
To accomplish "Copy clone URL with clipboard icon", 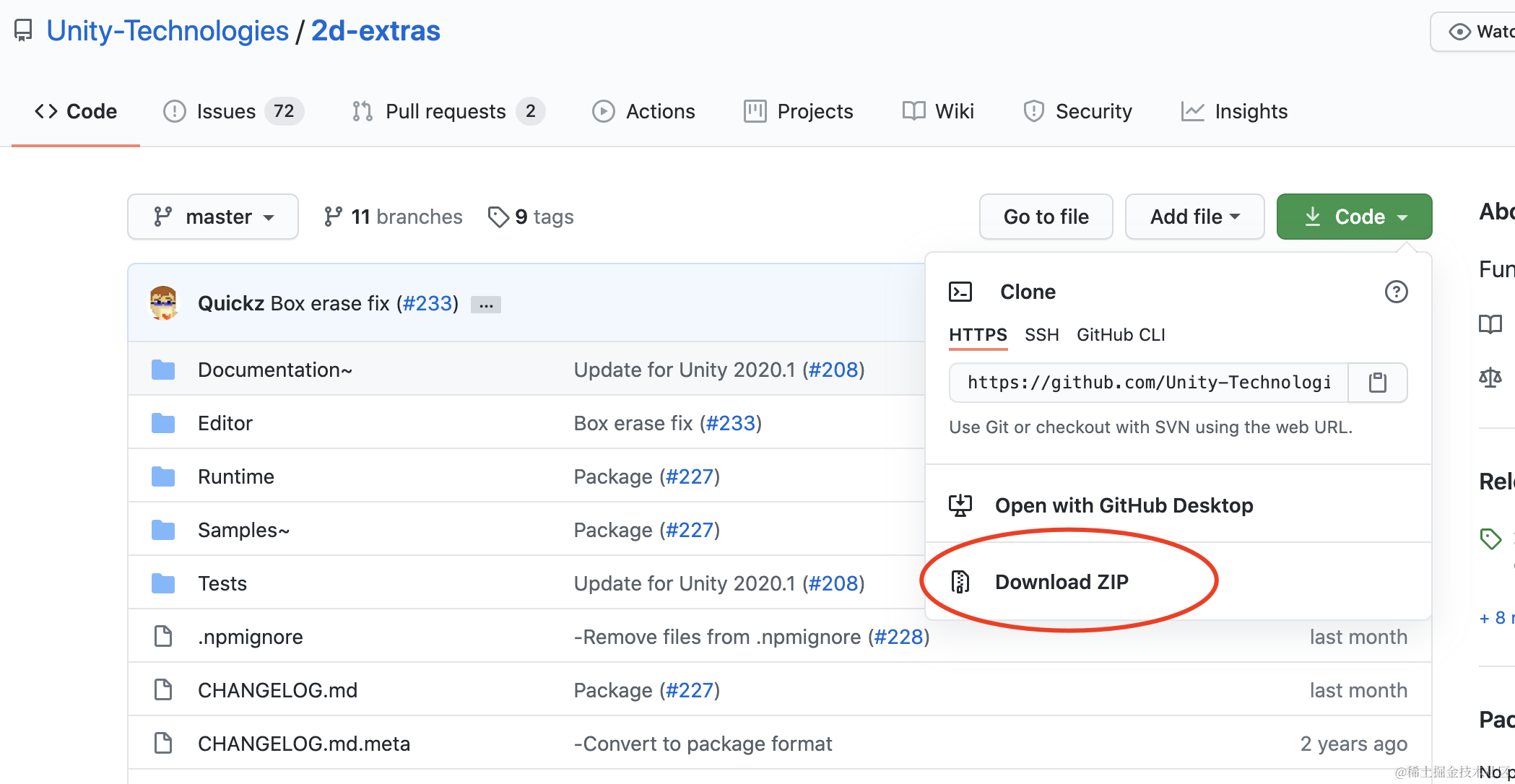I will (1378, 383).
